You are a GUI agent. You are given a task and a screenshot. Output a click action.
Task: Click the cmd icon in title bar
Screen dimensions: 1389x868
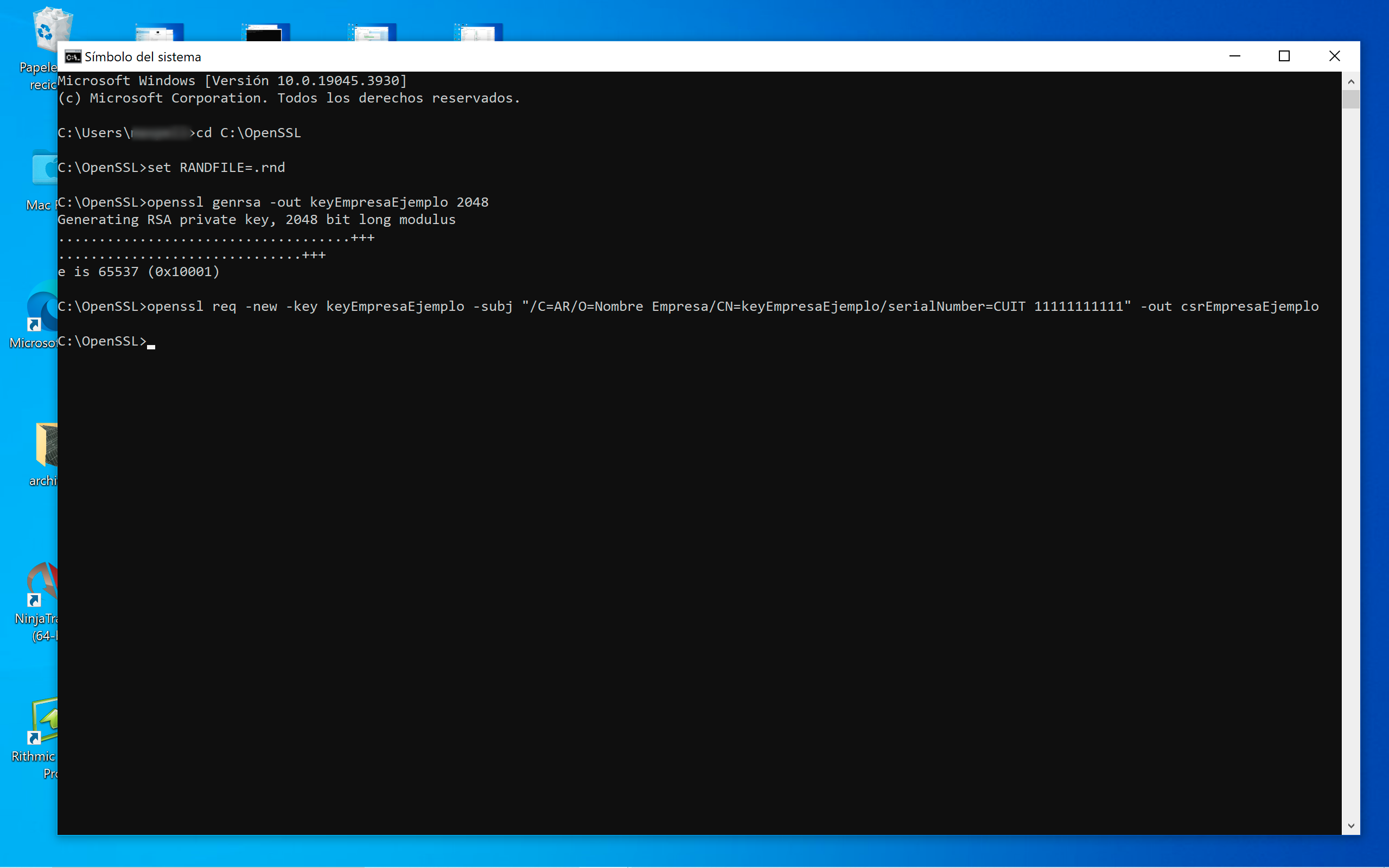click(73, 56)
